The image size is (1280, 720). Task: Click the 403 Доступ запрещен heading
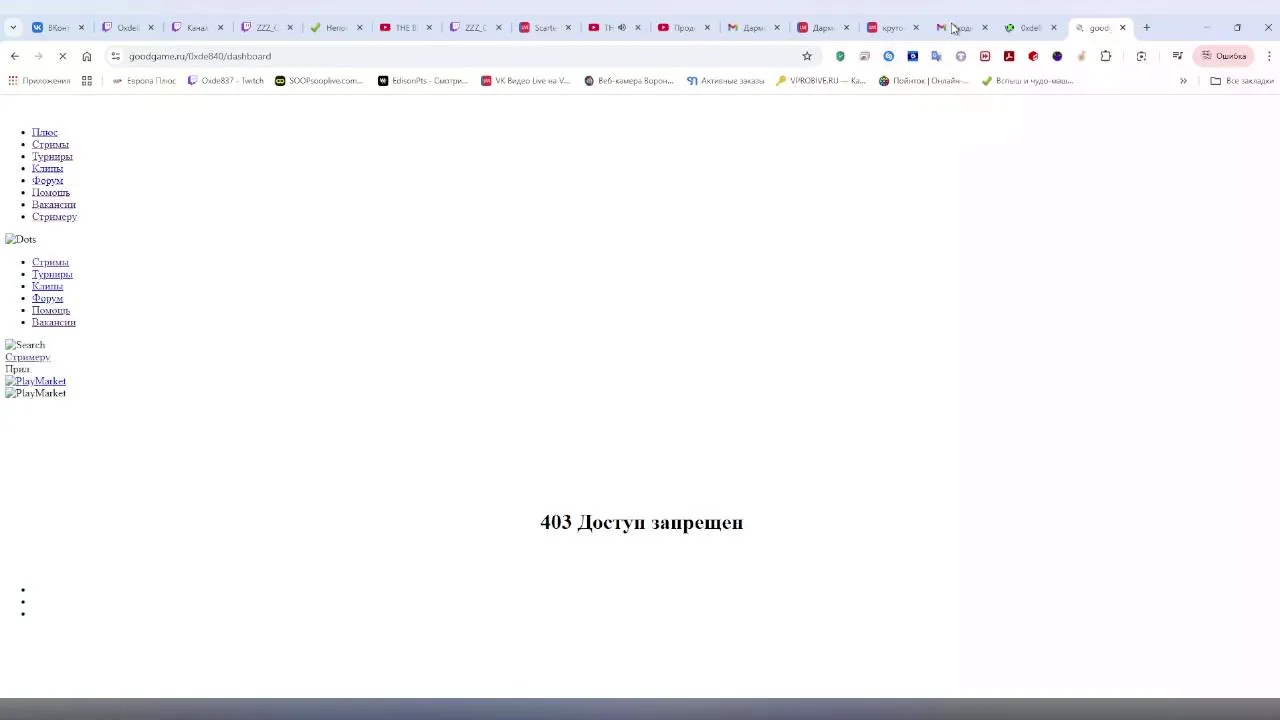[x=642, y=522]
